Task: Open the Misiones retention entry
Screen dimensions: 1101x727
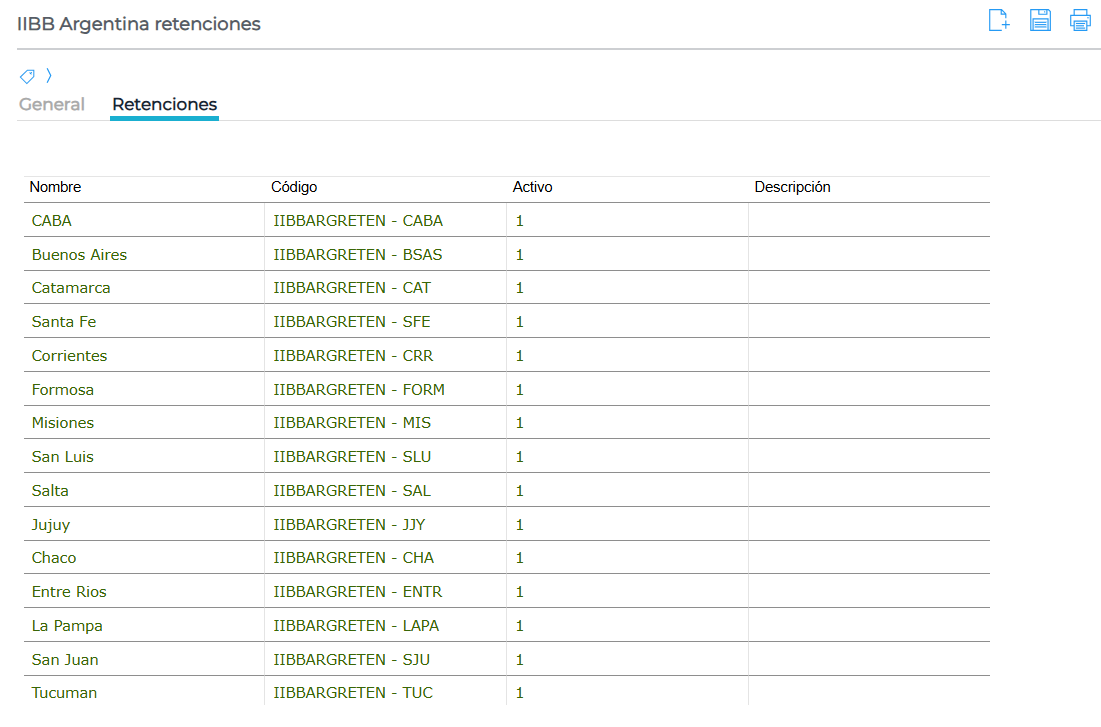Action: coord(63,423)
